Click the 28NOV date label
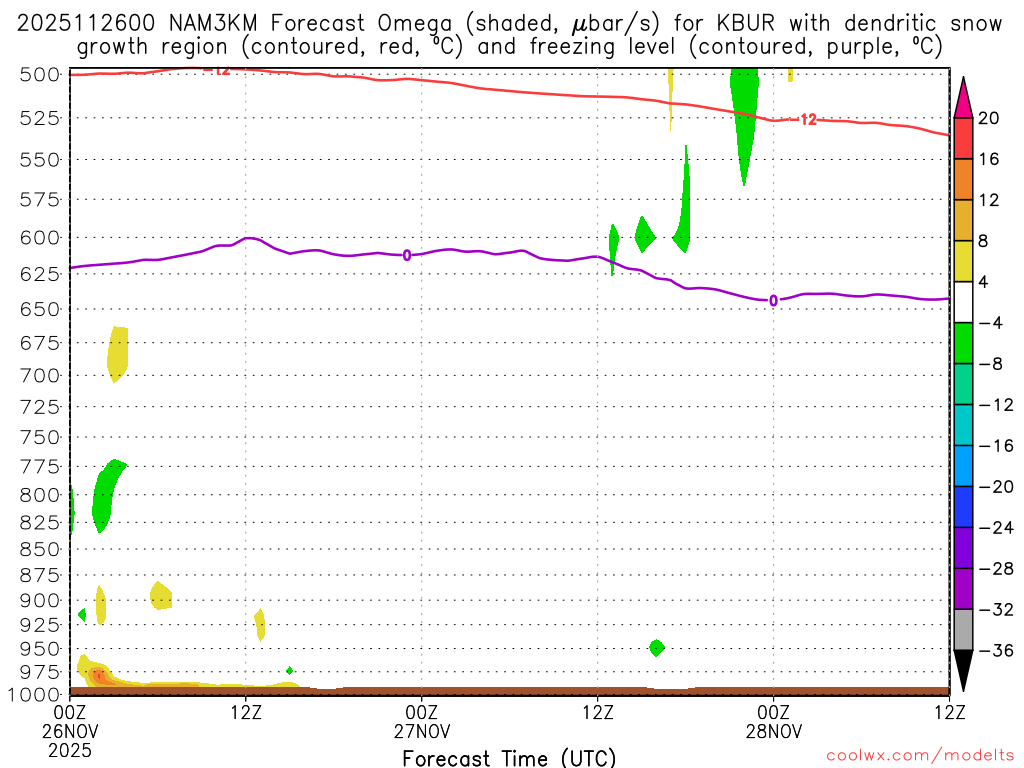 pyautogui.click(x=774, y=731)
